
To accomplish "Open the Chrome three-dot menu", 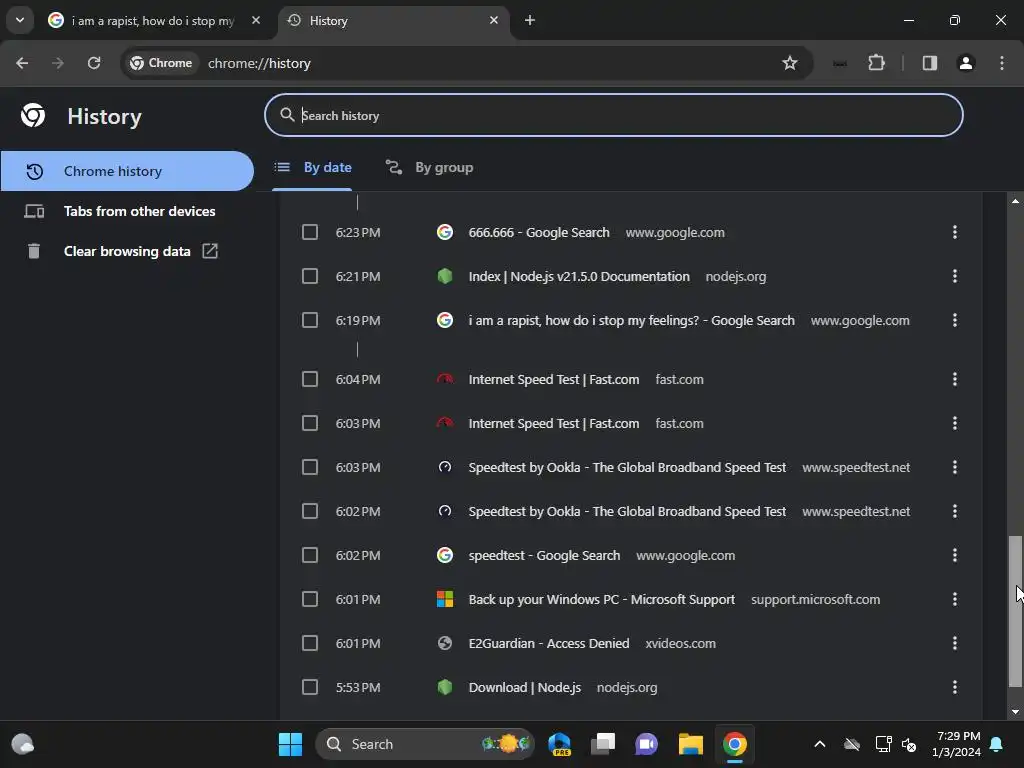I will coord(1001,63).
